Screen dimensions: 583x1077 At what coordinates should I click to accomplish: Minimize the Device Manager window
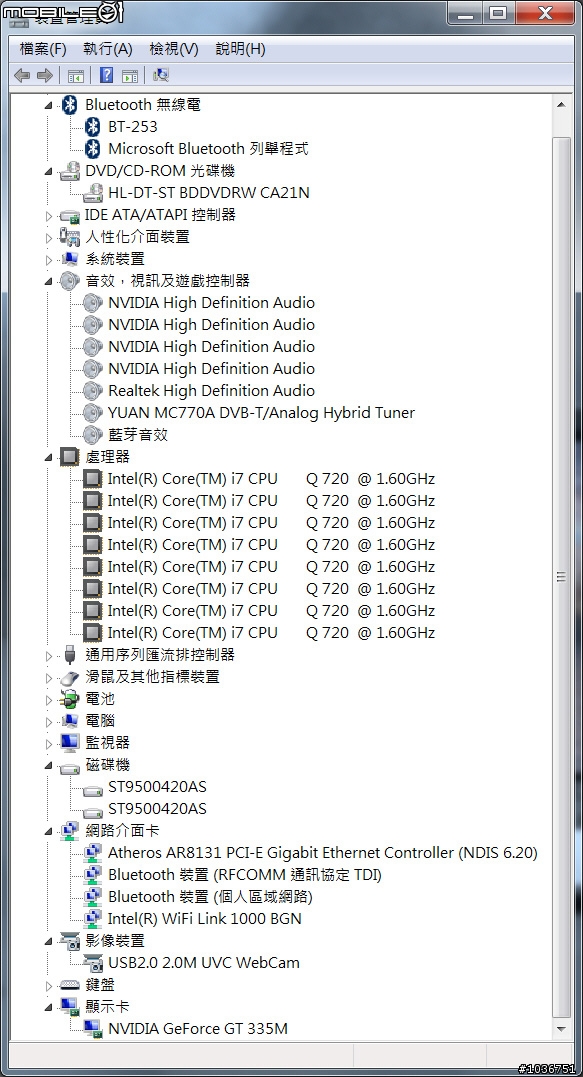coord(466,12)
